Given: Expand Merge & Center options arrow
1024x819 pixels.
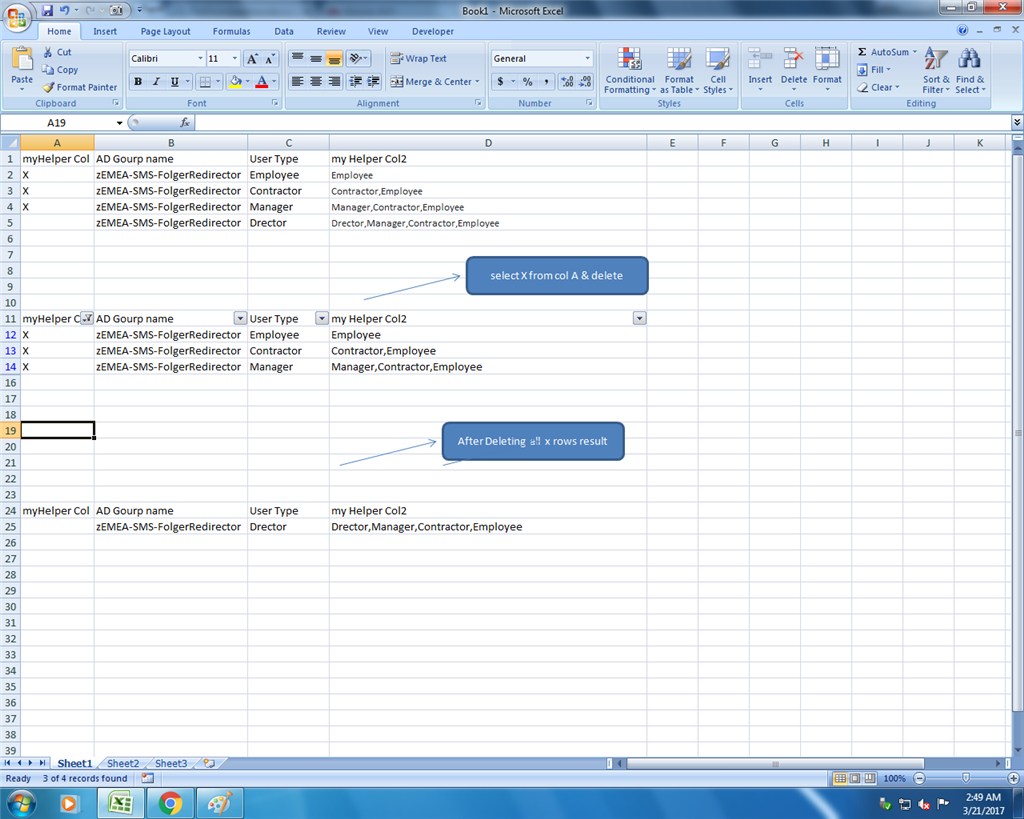Looking at the screenshot, I should click(x=477, y=82).
